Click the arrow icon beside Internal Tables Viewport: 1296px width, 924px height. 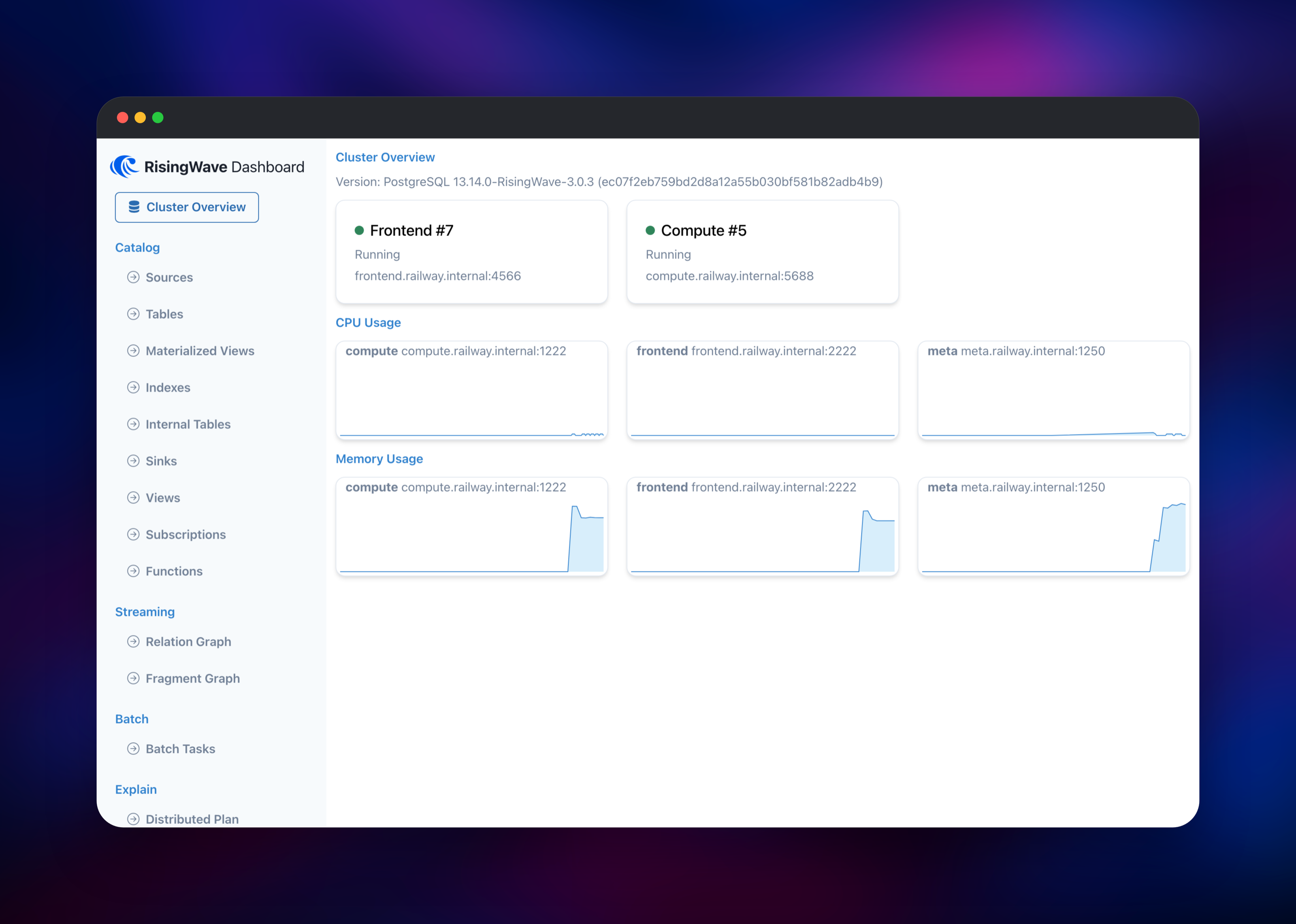pos(133,424)
